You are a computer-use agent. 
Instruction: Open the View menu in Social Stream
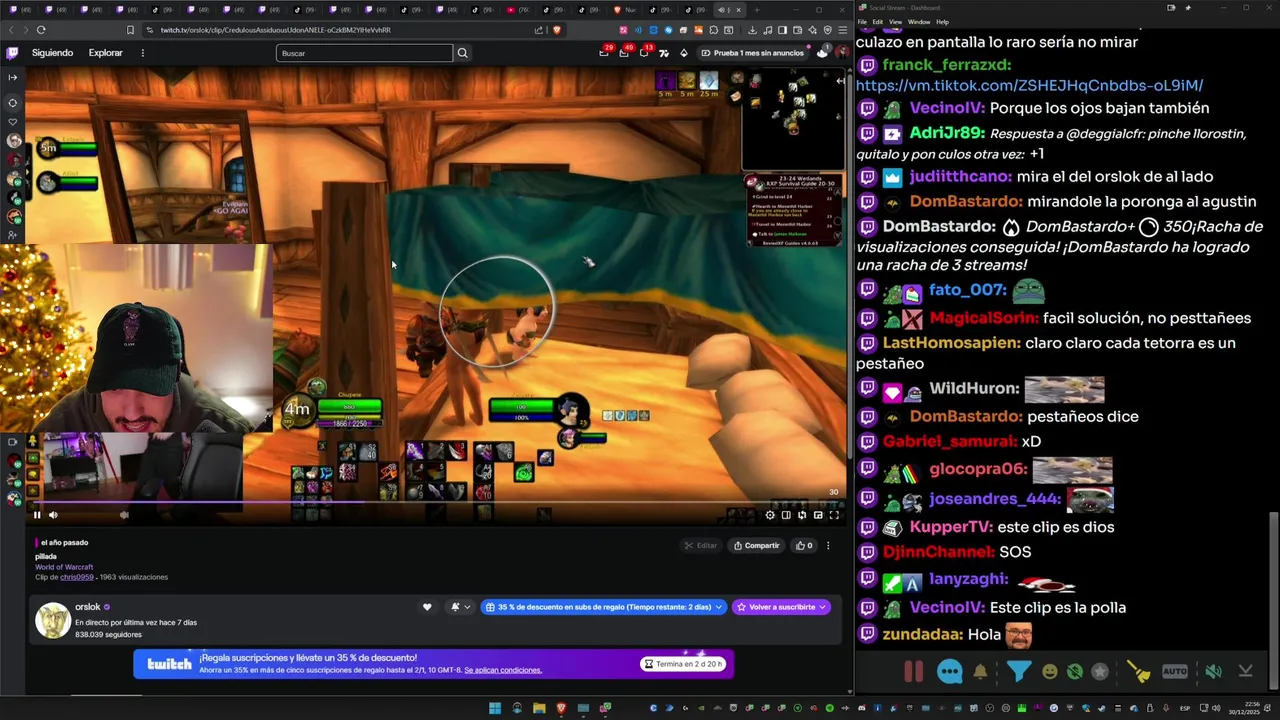click(895, 22)
